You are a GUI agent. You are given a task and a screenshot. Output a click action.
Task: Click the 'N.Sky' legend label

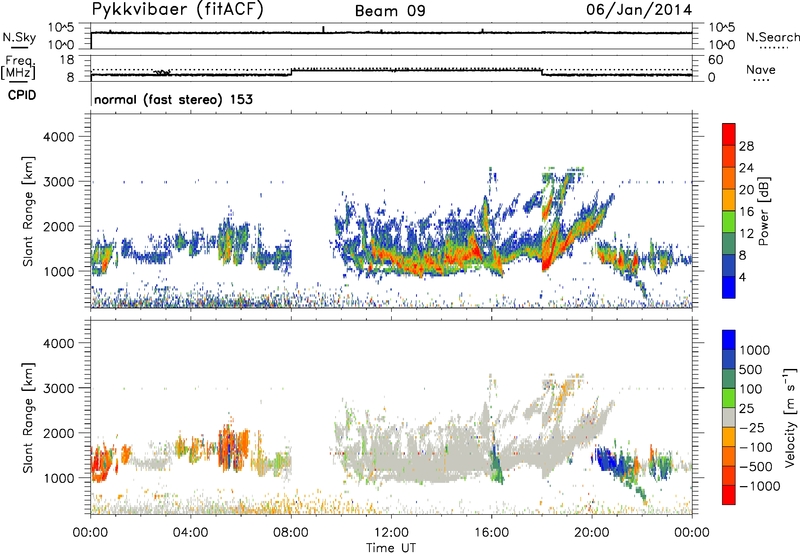[x=19, y=37]
